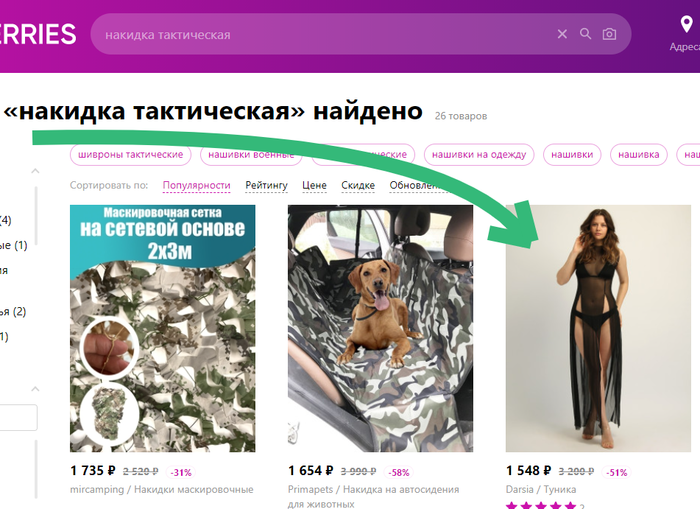Select the 'нашивки на одежду' suggestion chip
The height and width of the screenshot is (509, 700).
point(479,154)
